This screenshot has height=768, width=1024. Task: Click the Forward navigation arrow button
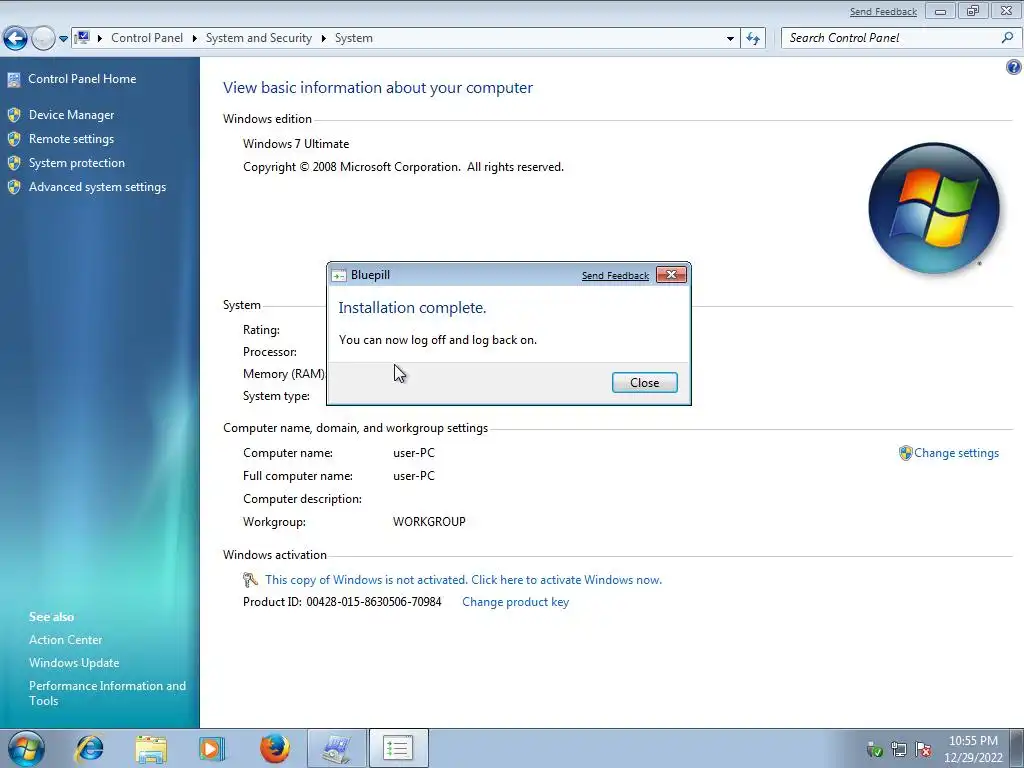(43, 38)
